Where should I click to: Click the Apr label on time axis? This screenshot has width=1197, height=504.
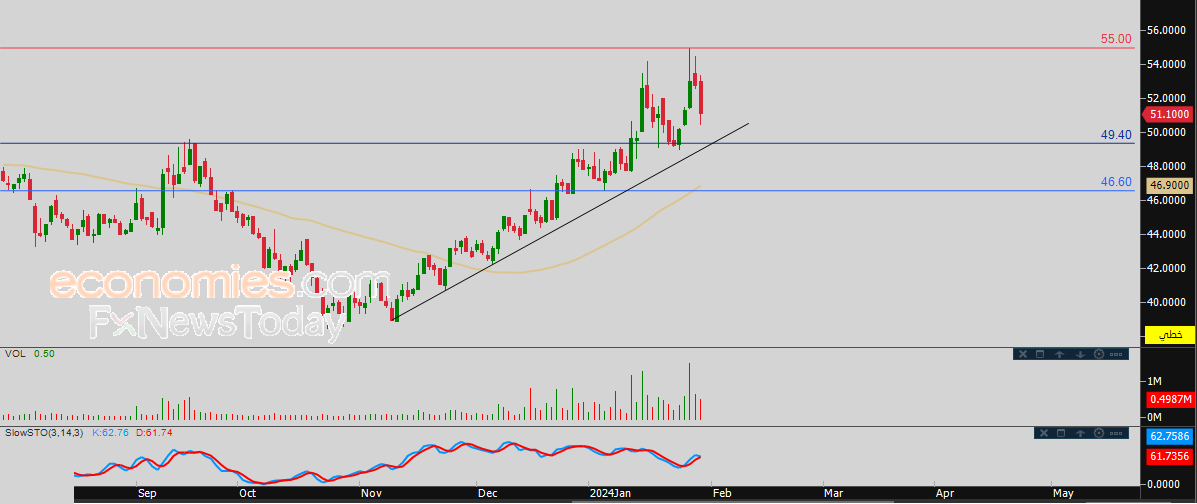point(945,494)
